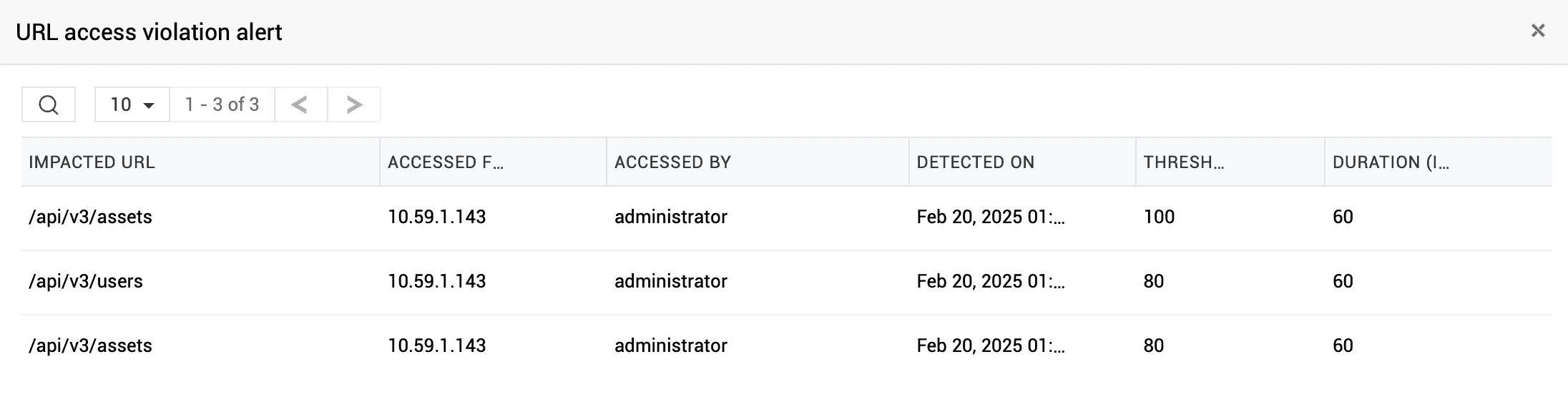The image size is (1568, 402).
Task: Close the URL access violation alert dialog
Action: tap(1537, 31)
